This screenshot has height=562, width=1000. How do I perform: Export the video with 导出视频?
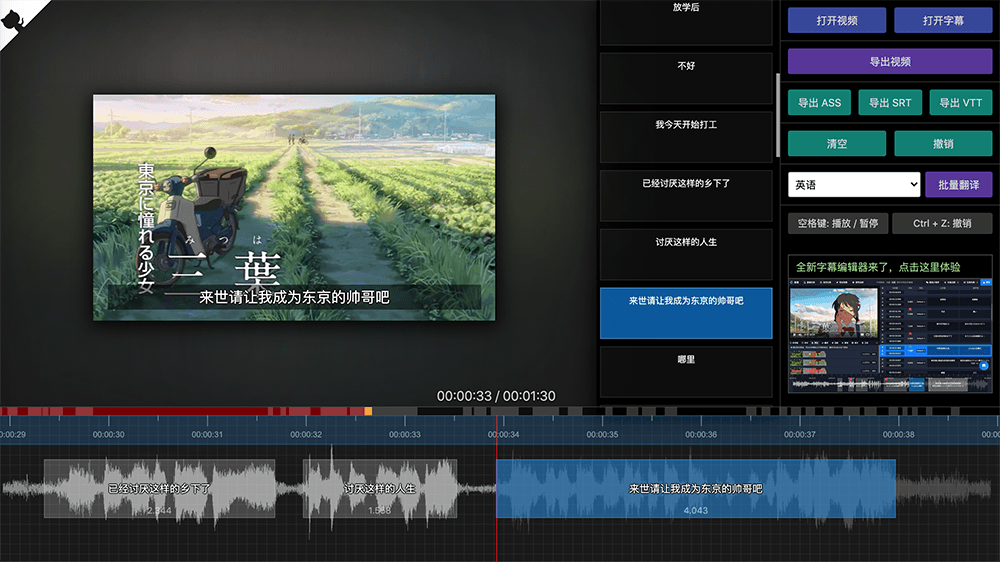[x=890, y=62]
